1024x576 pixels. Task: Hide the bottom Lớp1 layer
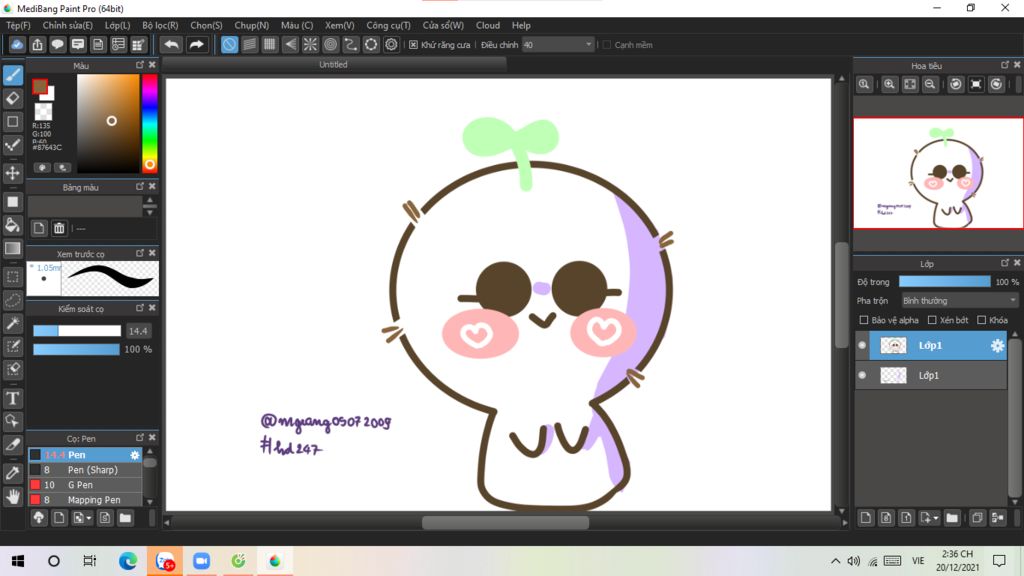point(862,376)
